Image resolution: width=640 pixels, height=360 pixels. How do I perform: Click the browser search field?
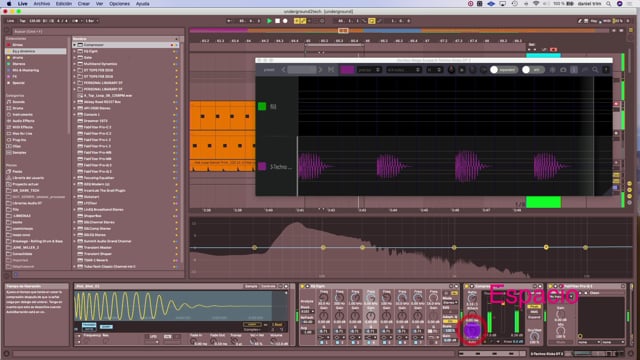point(97,31)
